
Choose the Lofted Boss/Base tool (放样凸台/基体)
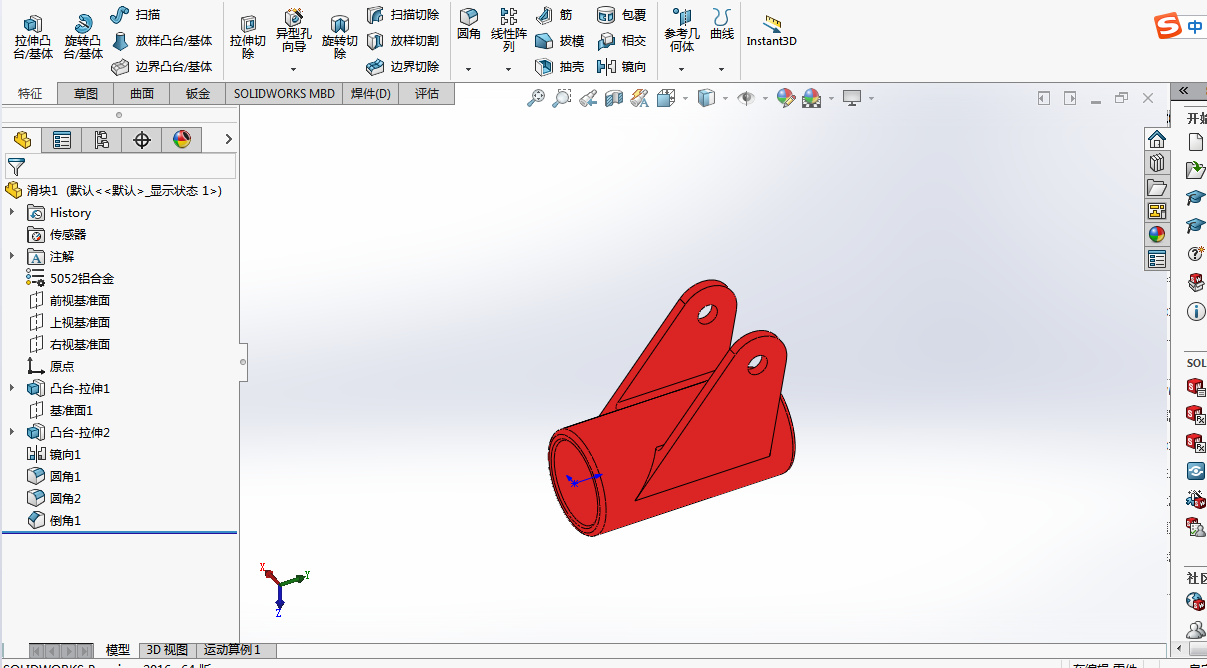tap(162, 41)
